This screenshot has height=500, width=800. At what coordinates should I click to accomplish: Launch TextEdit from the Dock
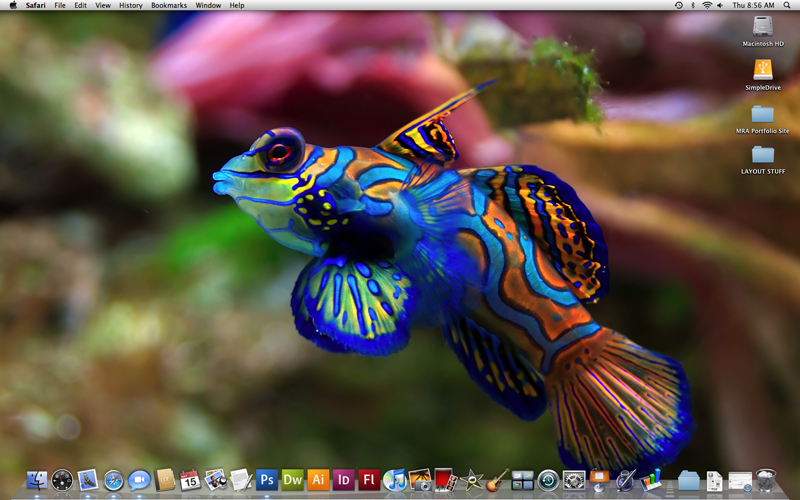241,480
